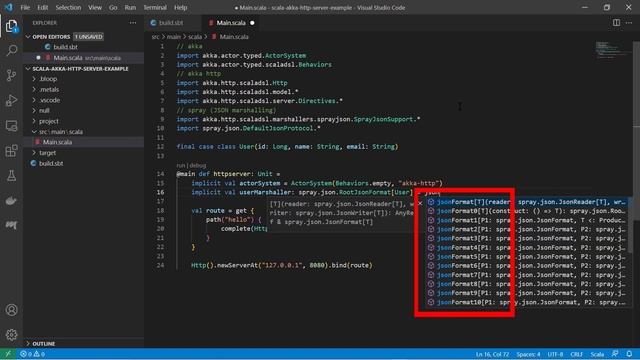The image size is (640, 360).
Task: Open the Accounts menu
Action: click(x=11, y=310)
